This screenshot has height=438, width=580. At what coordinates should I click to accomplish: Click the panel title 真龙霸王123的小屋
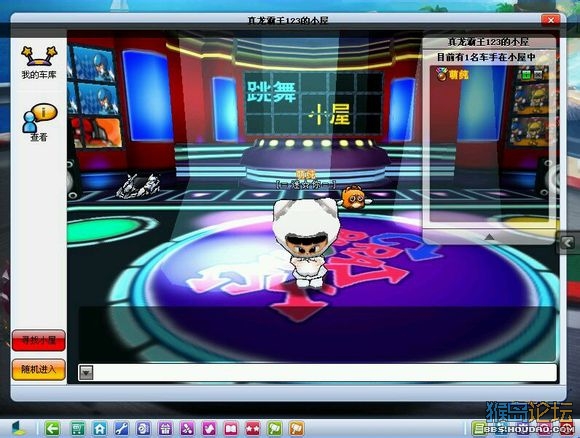(x=488, y=42)
